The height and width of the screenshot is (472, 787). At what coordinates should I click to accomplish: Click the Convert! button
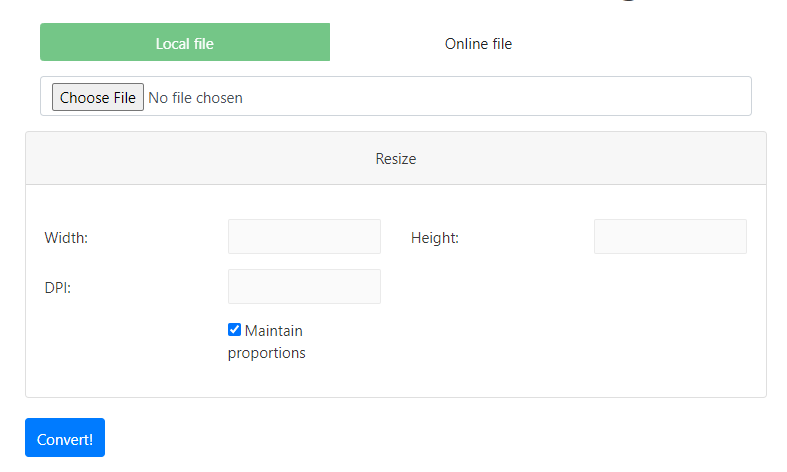coord(65,438)
